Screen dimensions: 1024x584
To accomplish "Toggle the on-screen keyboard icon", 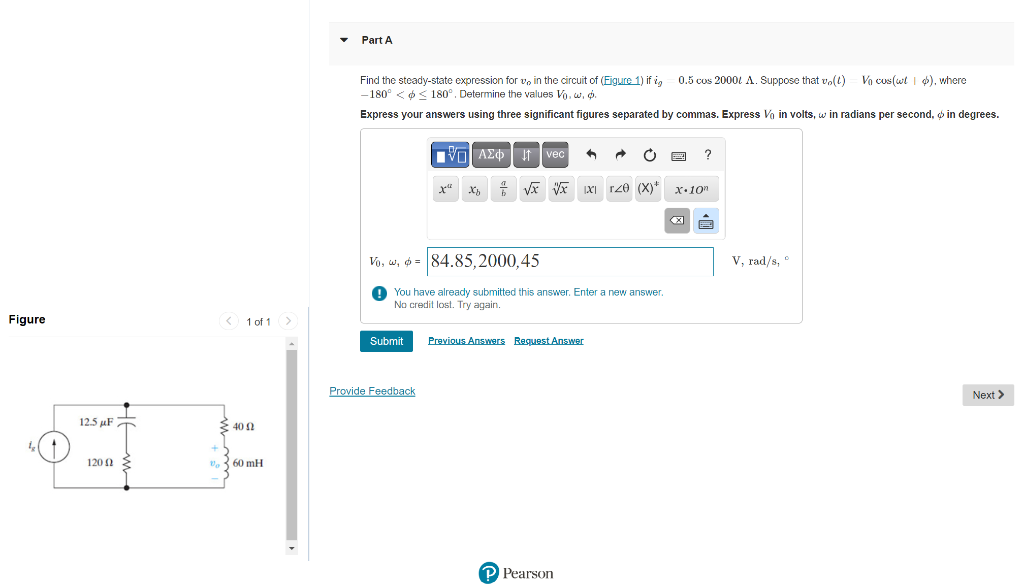I will (x=705, y=221).
